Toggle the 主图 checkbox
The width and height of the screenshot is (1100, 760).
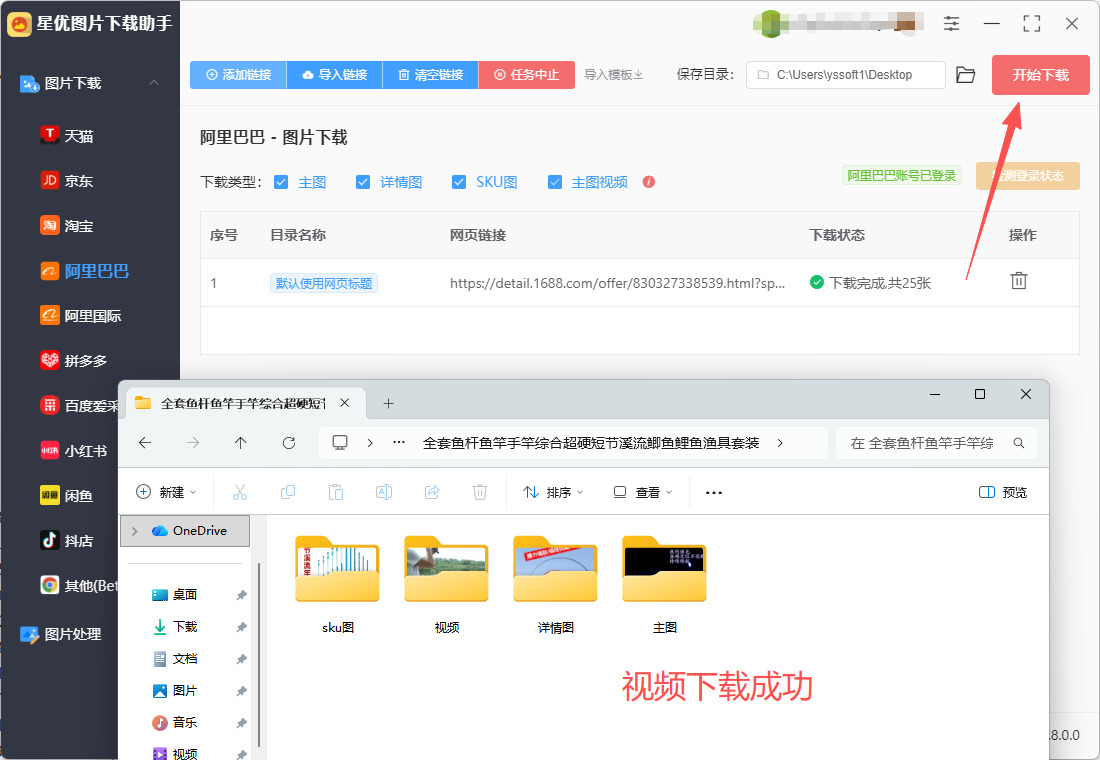point(281,182)
